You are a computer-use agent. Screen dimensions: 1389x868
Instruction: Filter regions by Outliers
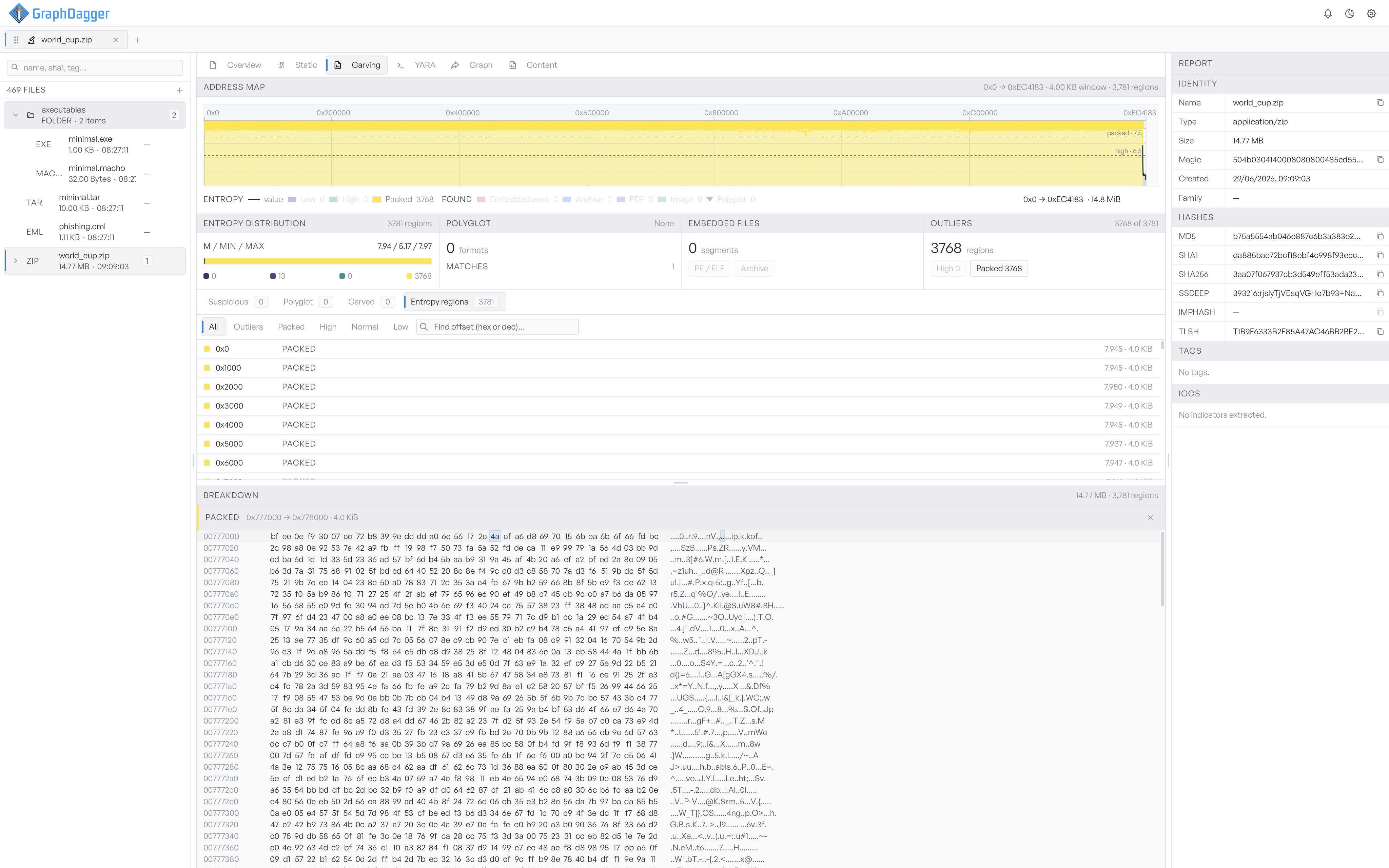coord(248,327)
